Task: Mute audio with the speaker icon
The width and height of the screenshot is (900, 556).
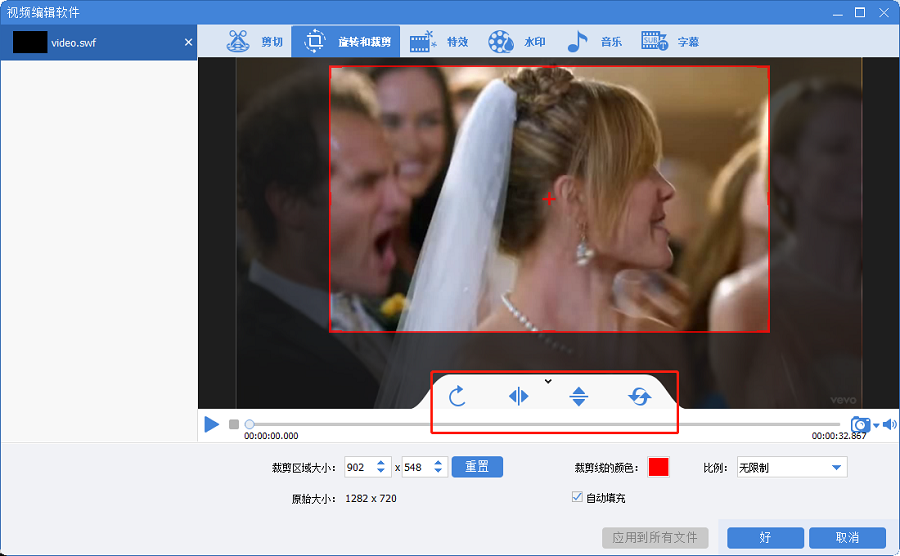Action: point(889,425)
